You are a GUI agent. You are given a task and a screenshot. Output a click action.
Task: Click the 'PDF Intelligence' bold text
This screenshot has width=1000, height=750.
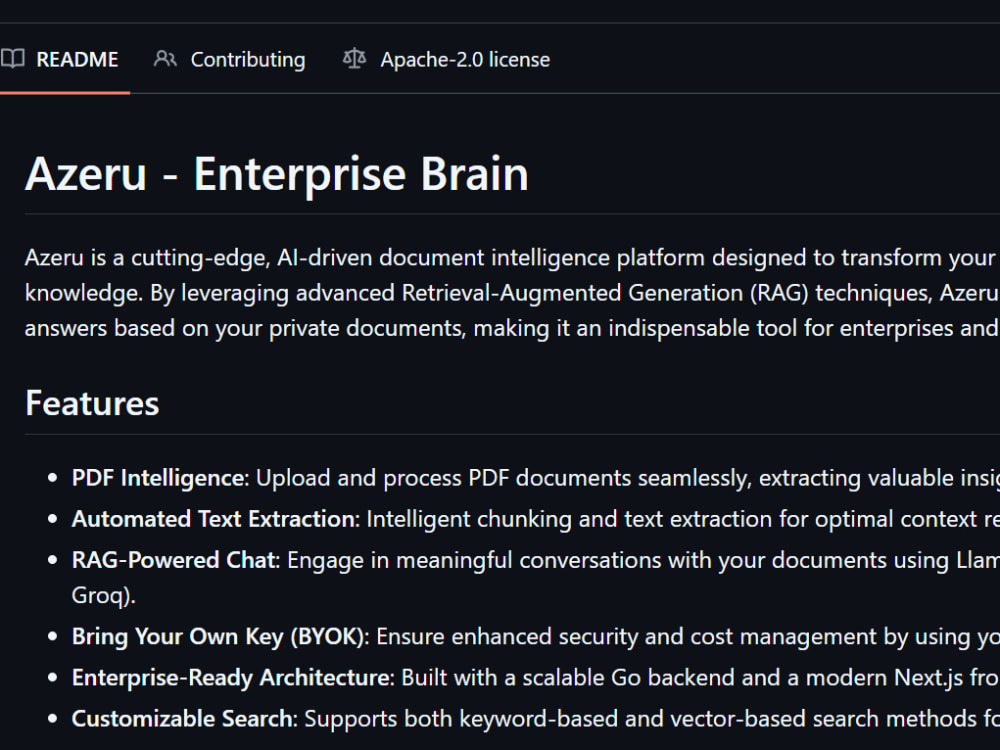(160, 478)
